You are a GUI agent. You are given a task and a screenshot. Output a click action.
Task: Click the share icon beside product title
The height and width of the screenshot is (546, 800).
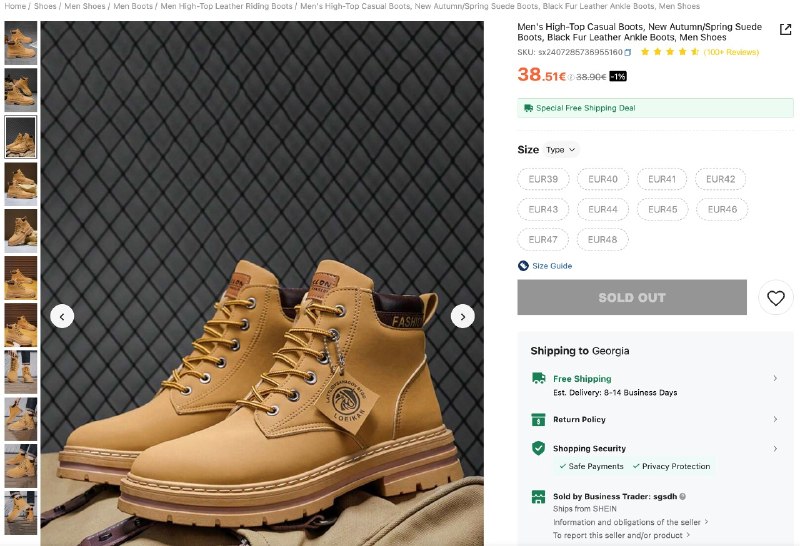point(785,29)
